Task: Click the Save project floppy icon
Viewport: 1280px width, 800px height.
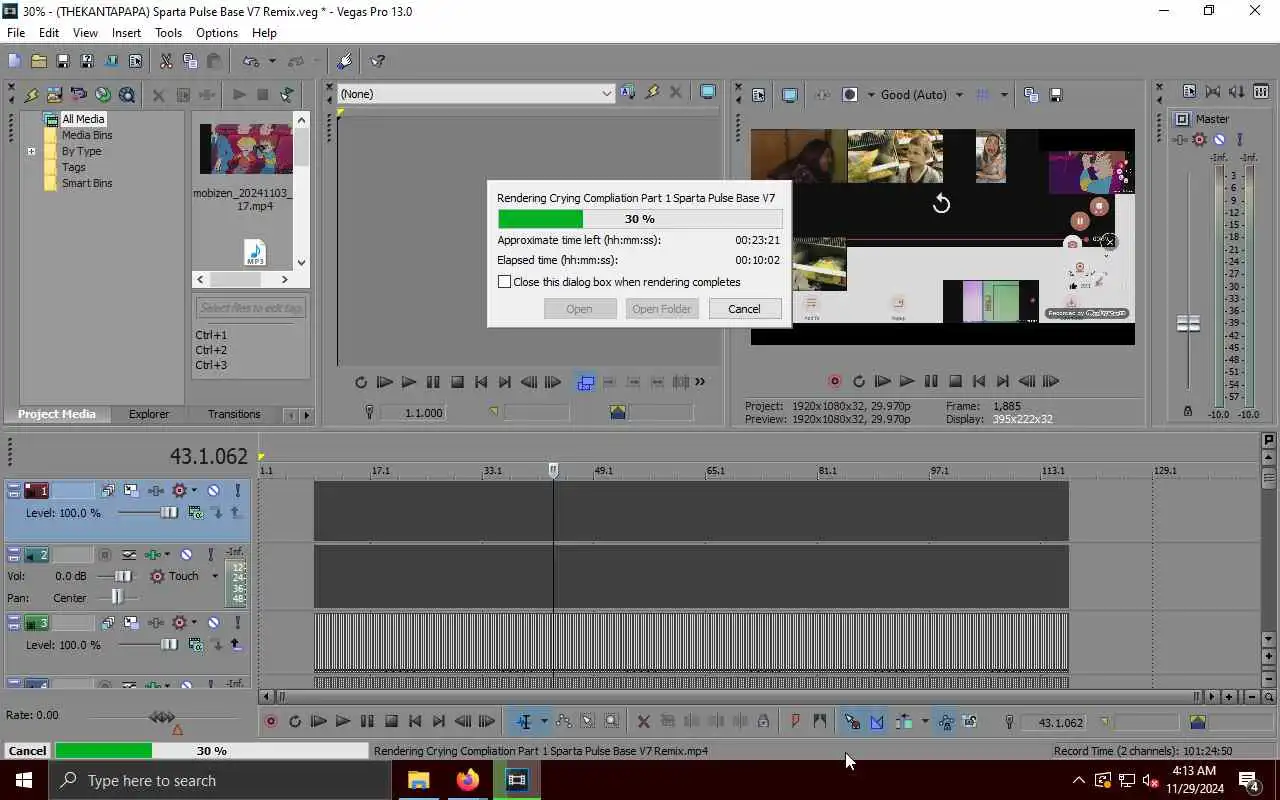Action: [62, 61]
